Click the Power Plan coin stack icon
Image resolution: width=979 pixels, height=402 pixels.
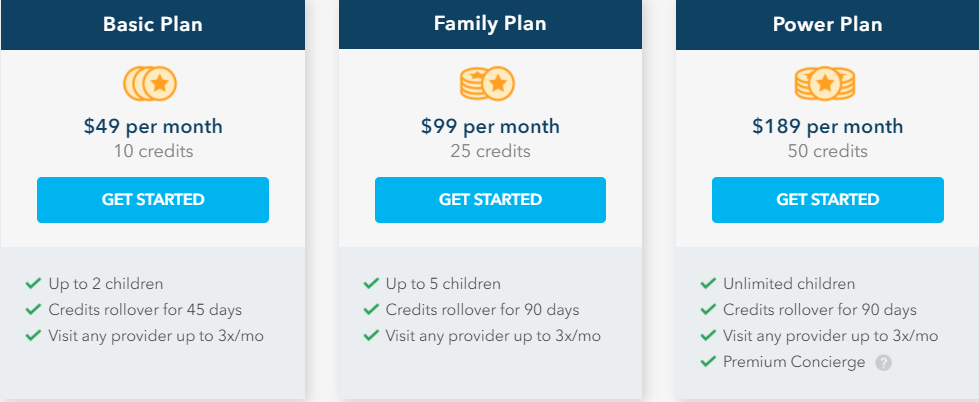[825, 83]
